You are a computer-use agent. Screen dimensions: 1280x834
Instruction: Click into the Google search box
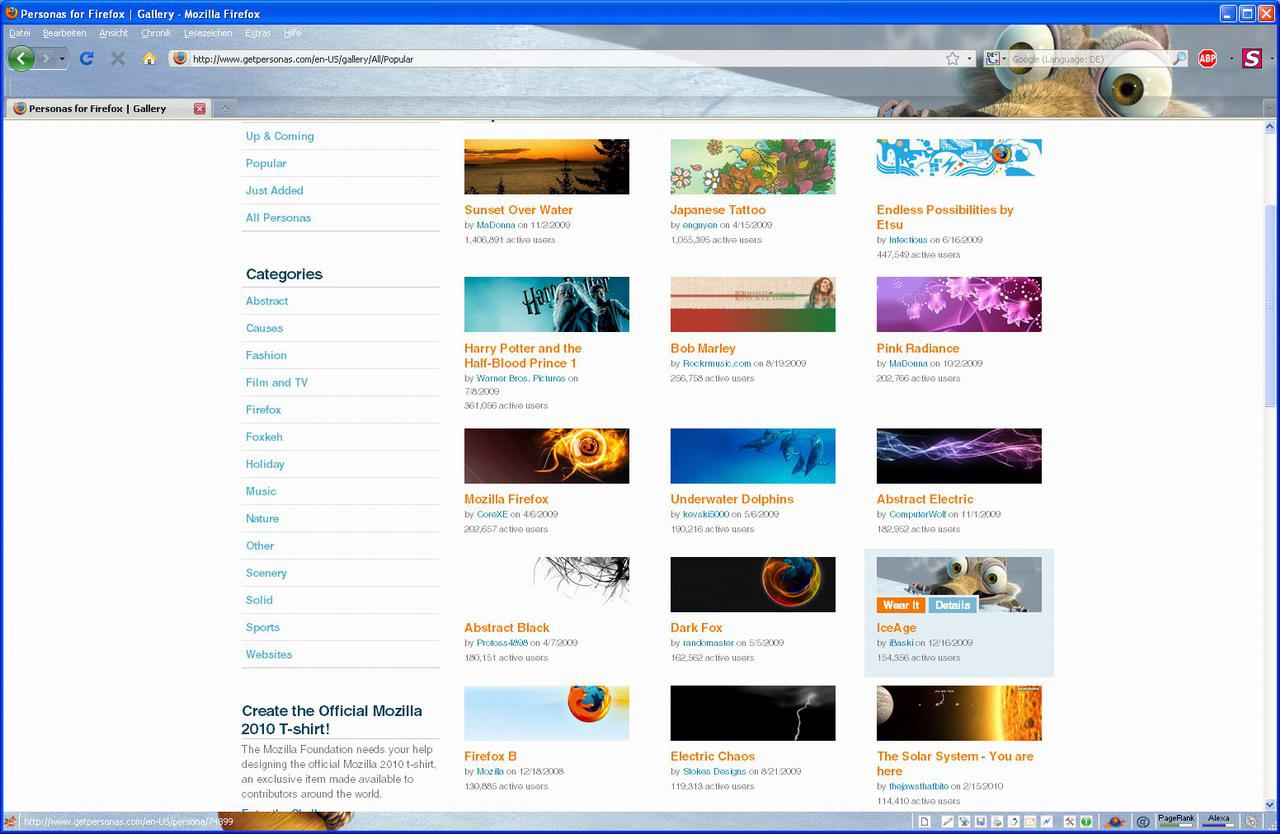tap(1090, 59)
